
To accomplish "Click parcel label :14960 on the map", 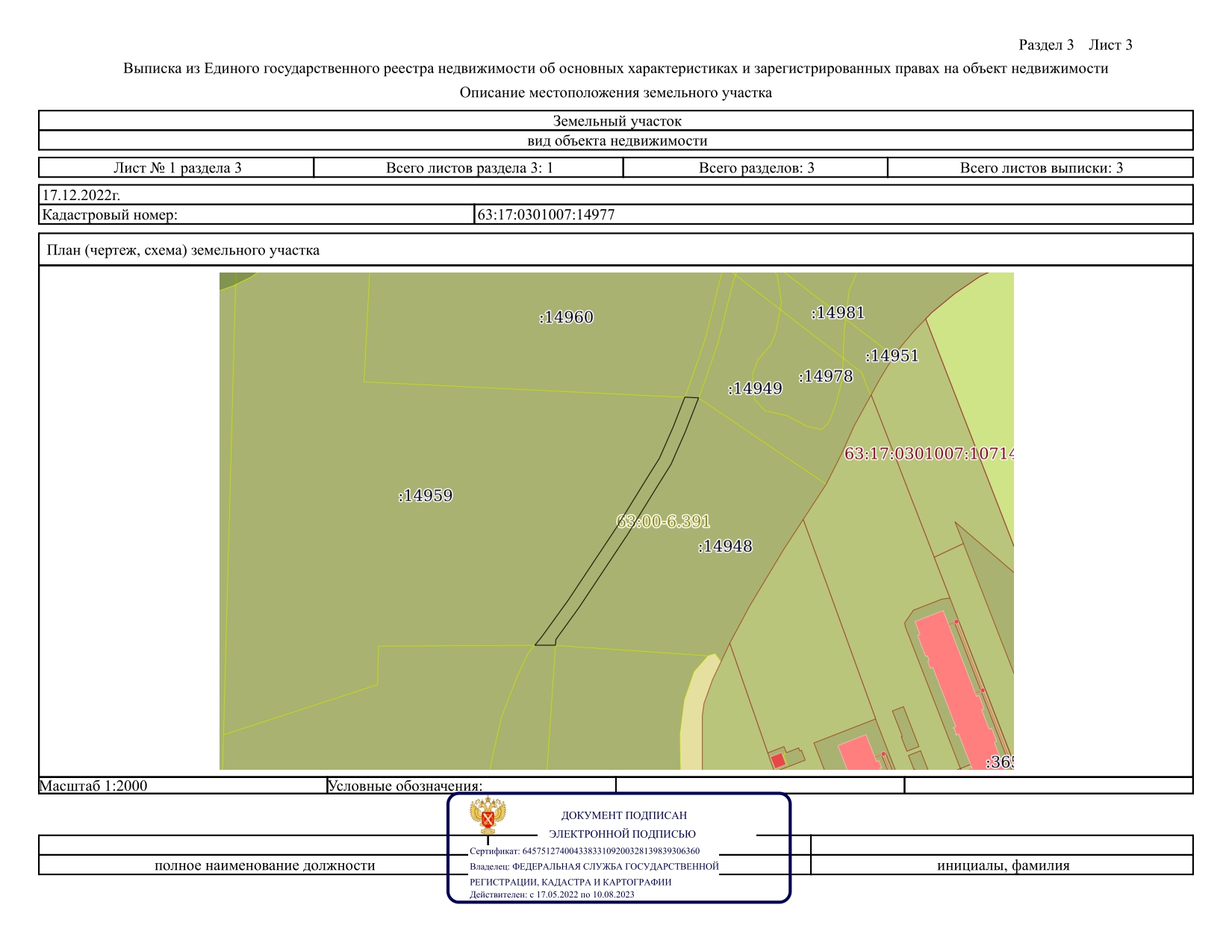I will click(566, 317).
